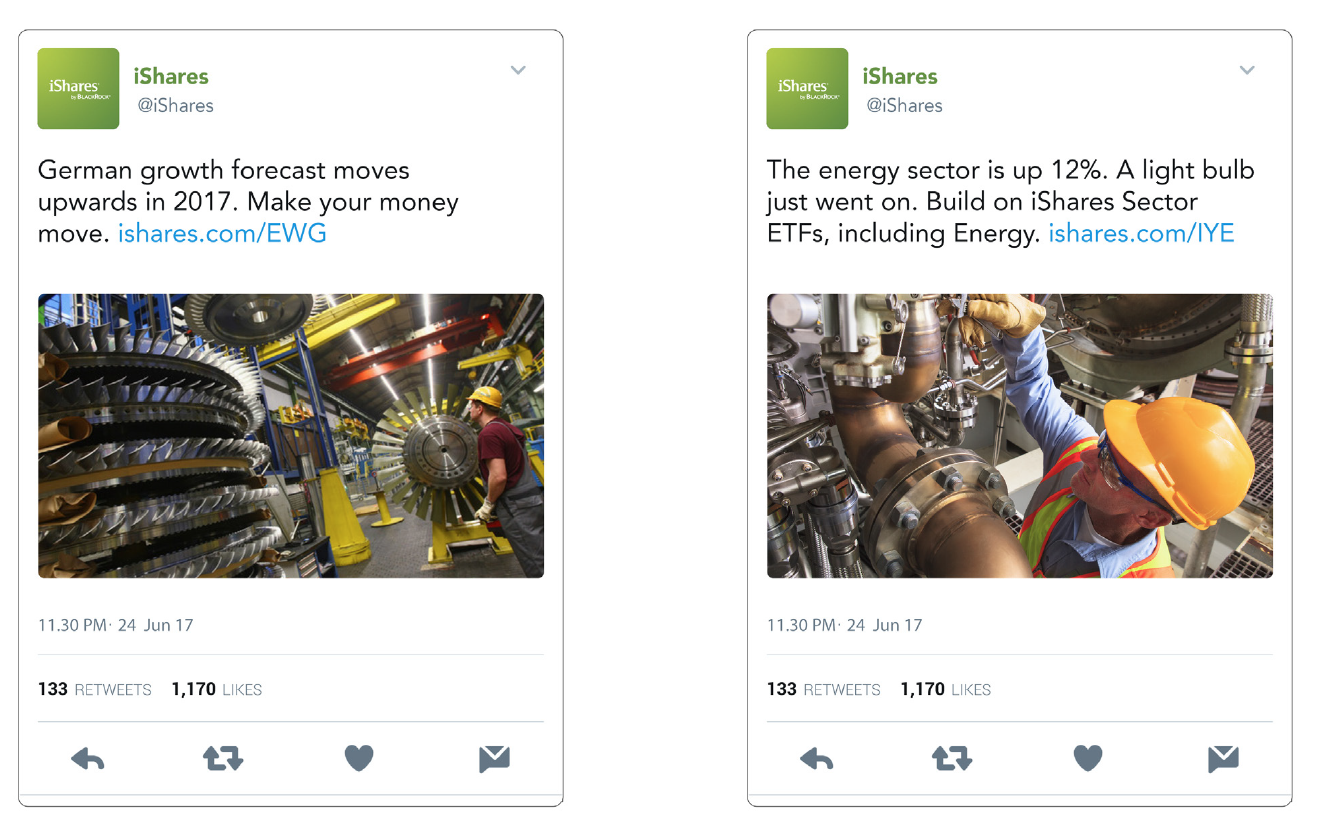Click @iShares handle on left tweet
The image size is (1319, 833).
[x=174, y=105]
